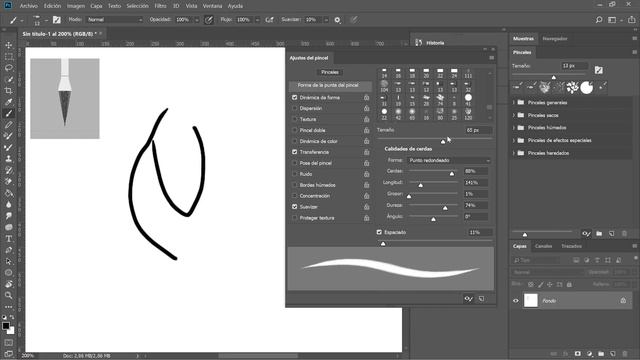Viewport: 640px width, 360px height.
Task: Expand the Pinceles secos folder
Action: tap(514, 115)
